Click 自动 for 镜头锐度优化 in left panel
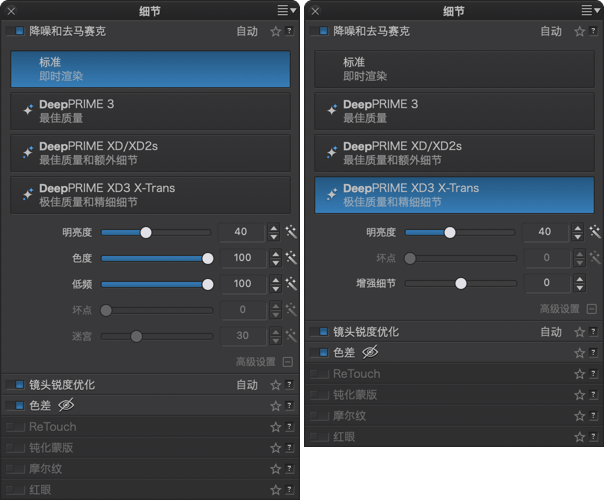 (247, 385)
